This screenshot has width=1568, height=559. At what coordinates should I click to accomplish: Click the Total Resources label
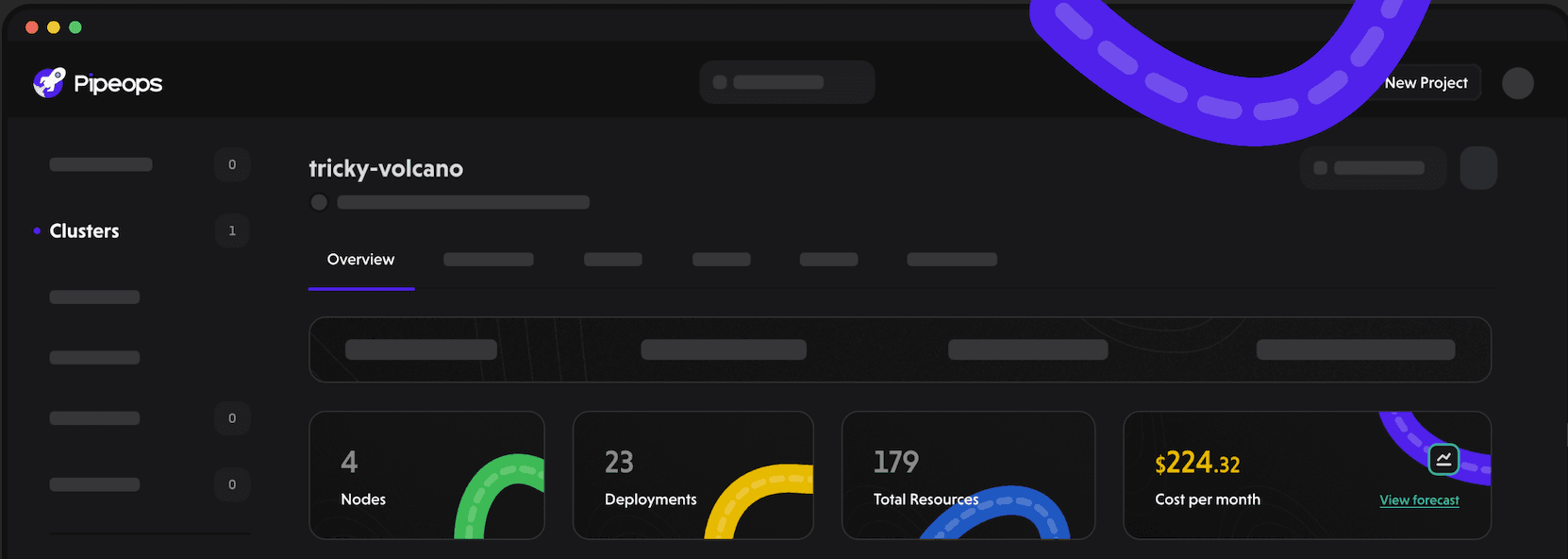click(x=926, y=500)
